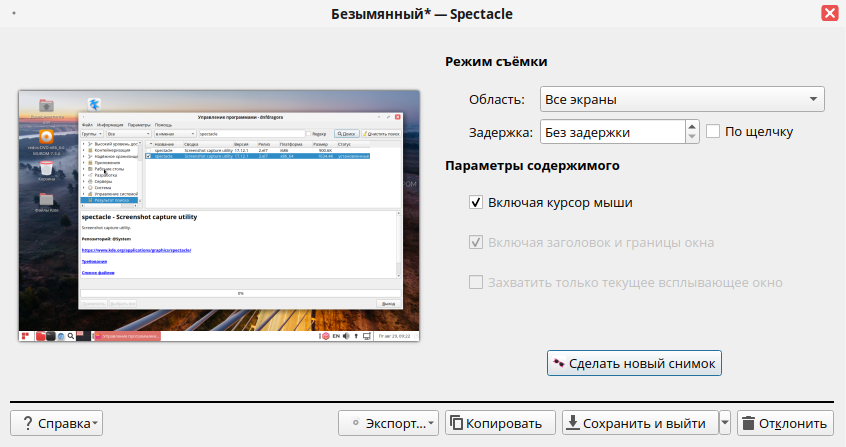Uncheck Включая курсор мыши option

pyautogui.click(x=475, y=202)
